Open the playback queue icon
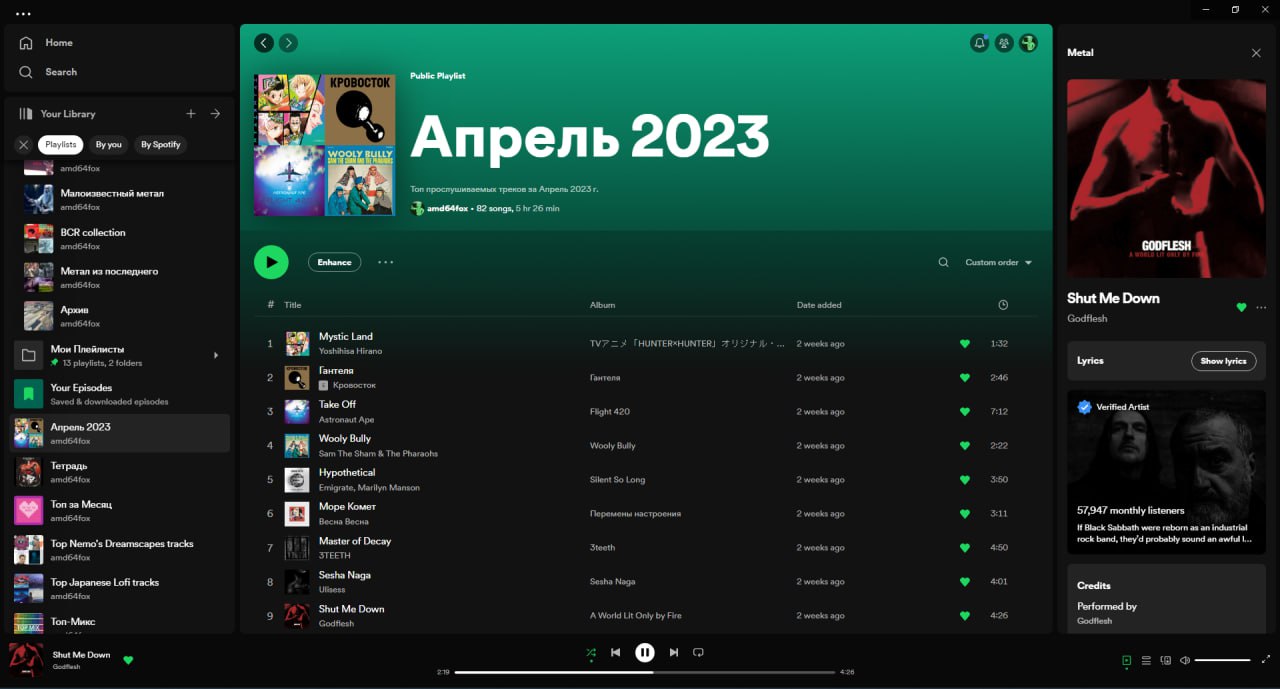This screenshot has height=689, width=1280. click(x=1146, y=661)
